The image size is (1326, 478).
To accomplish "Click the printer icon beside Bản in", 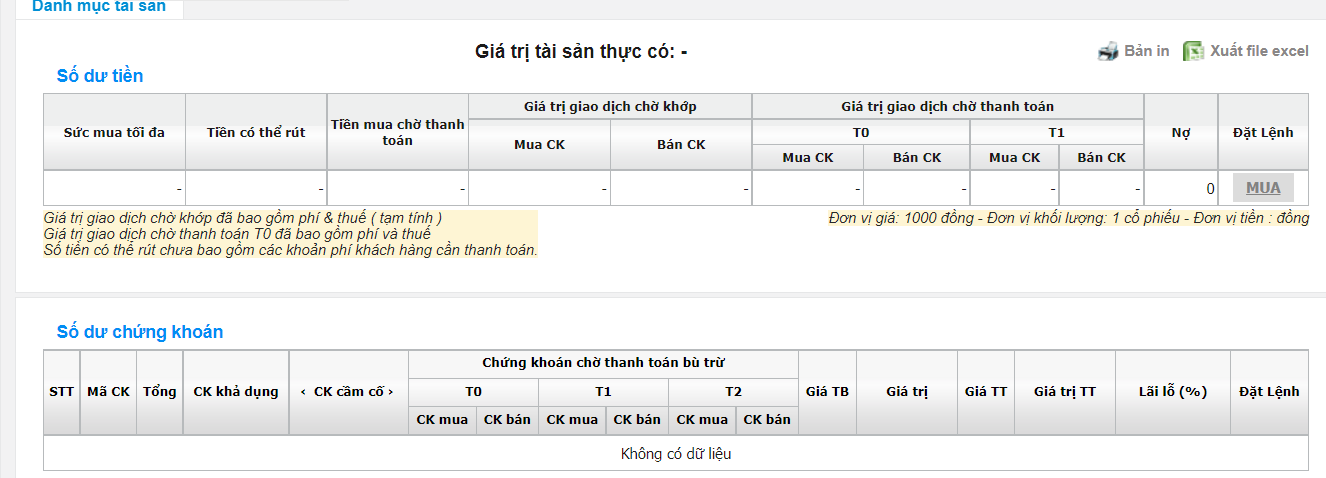I will click(x=1107, y=51).
